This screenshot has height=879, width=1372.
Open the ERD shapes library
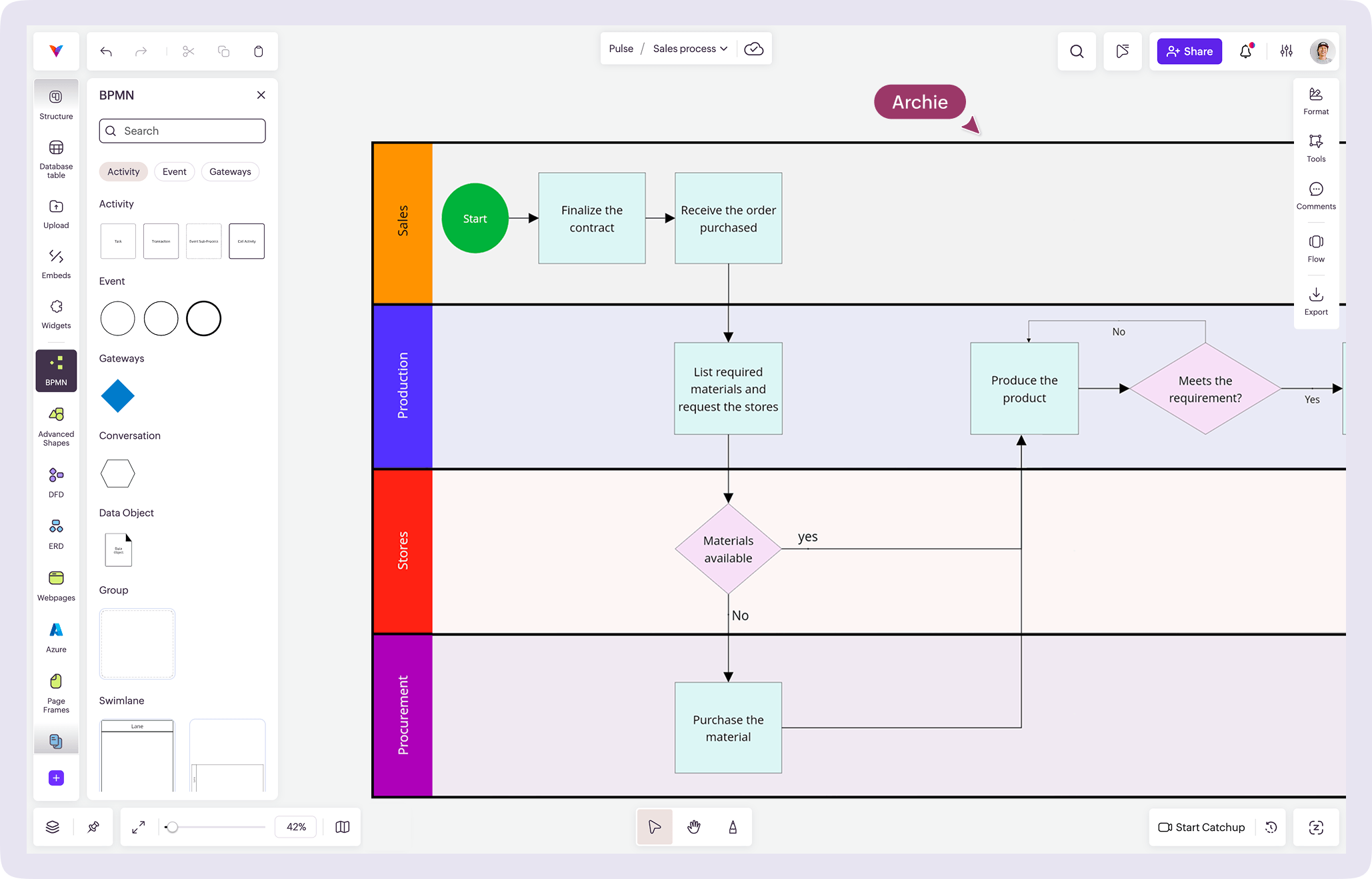[x=55, y=532]
